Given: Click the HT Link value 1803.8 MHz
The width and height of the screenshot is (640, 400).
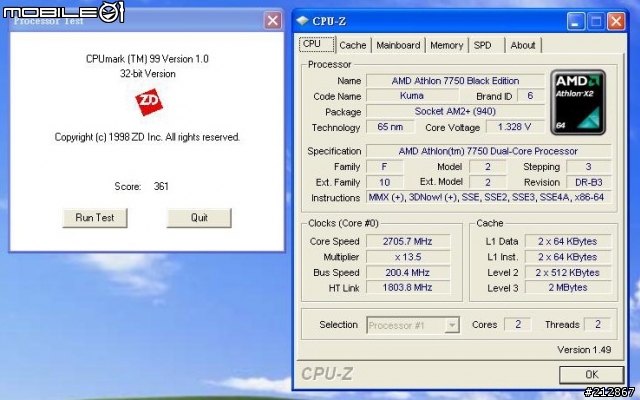Looking at the screenshot, I should coord(408,287).
